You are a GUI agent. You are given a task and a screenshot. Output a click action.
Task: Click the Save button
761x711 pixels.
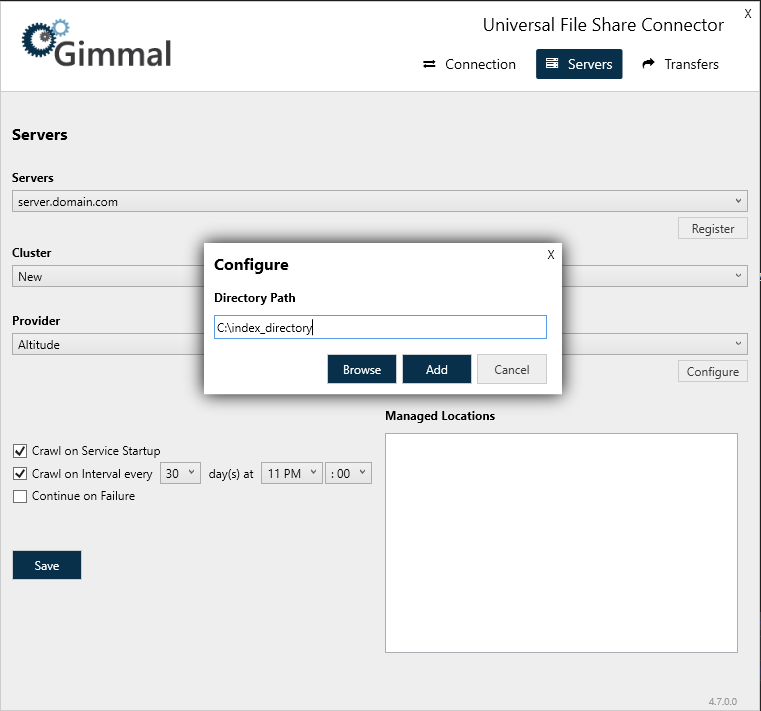[x=47, y=565]
